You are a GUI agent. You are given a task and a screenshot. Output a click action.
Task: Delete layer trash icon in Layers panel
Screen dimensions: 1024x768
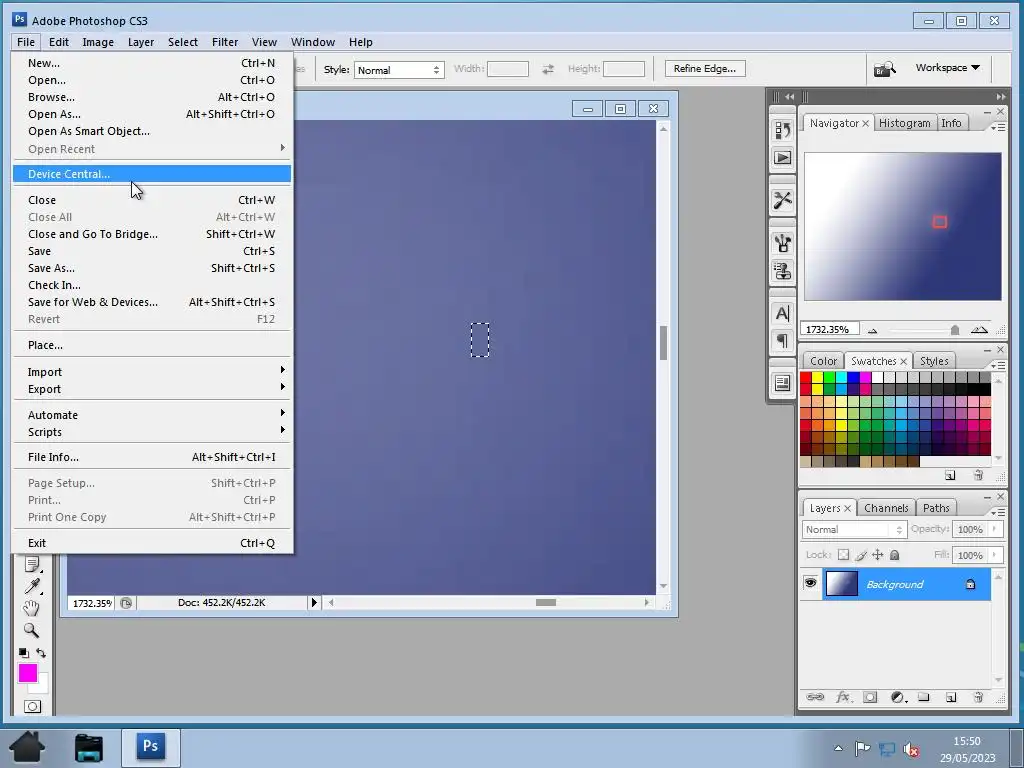pos(978,697)
